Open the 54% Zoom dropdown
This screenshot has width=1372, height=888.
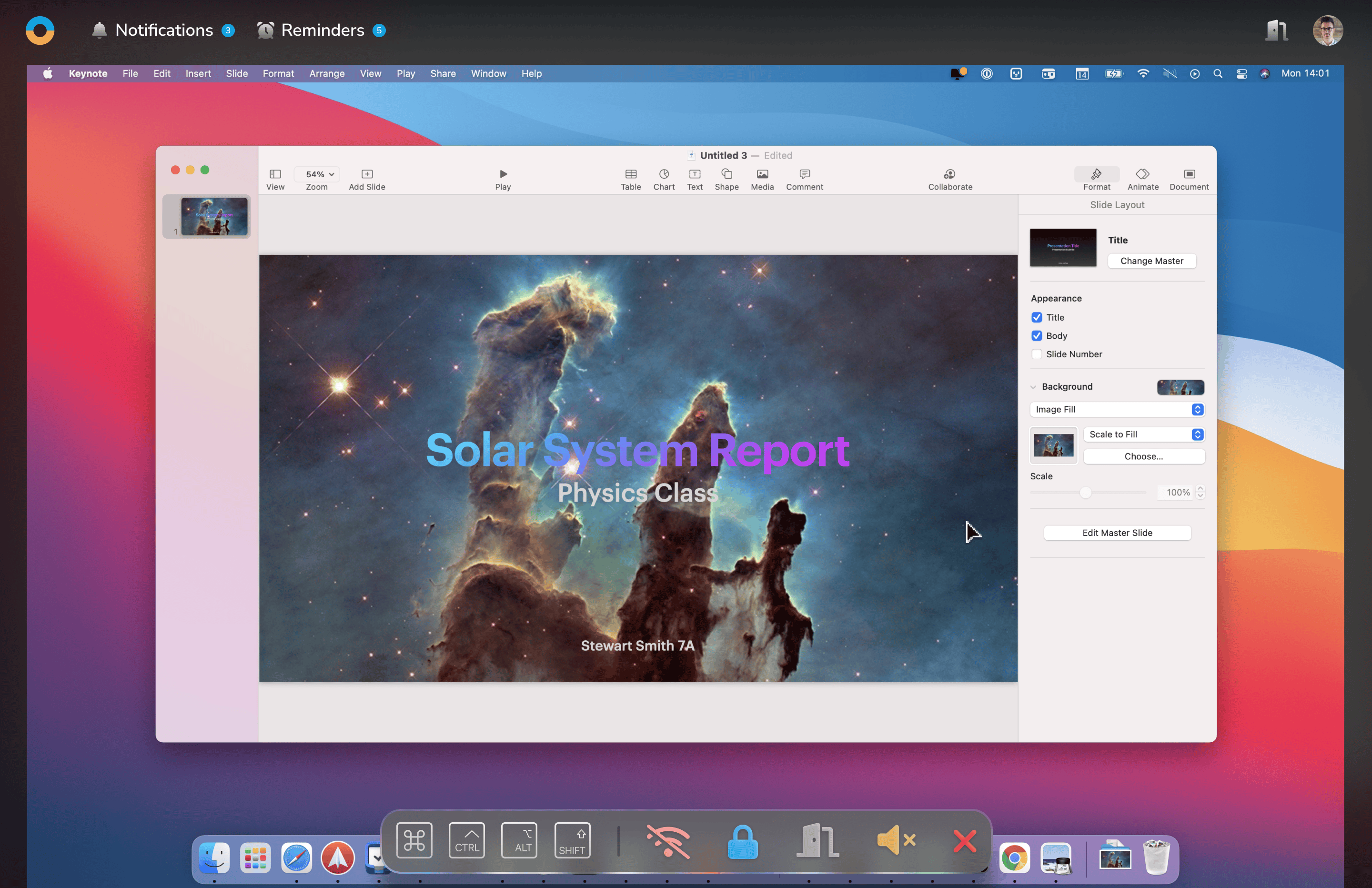(316, 174)
